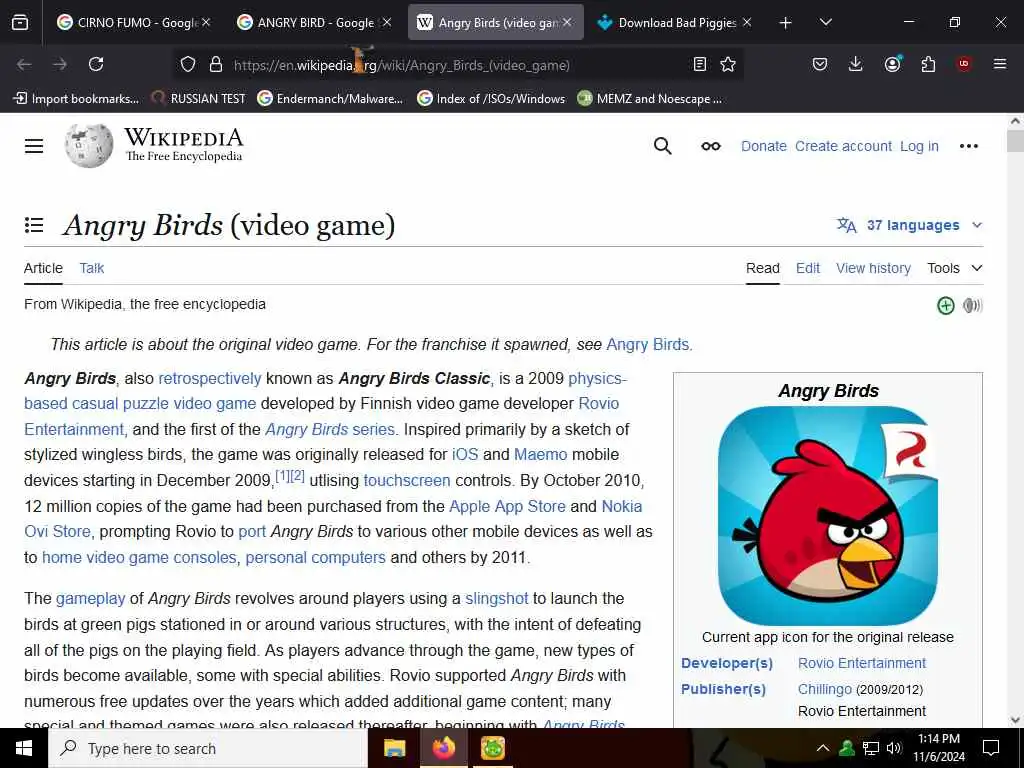Expand the Tools dropdown

955,268
